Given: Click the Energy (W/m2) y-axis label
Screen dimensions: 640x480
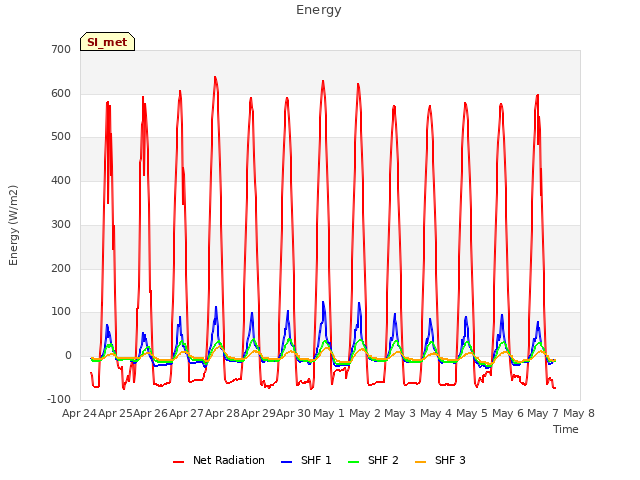Looking at the screenshot, I should (x=13, y=225).
